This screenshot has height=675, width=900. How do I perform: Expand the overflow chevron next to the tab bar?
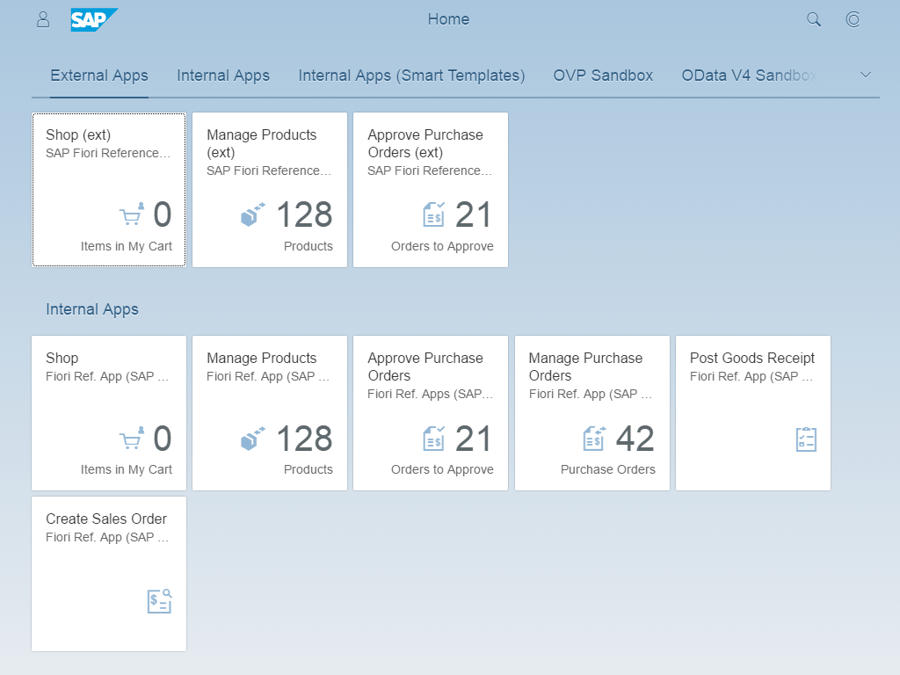pyautogui.click(x=864, y=74)
